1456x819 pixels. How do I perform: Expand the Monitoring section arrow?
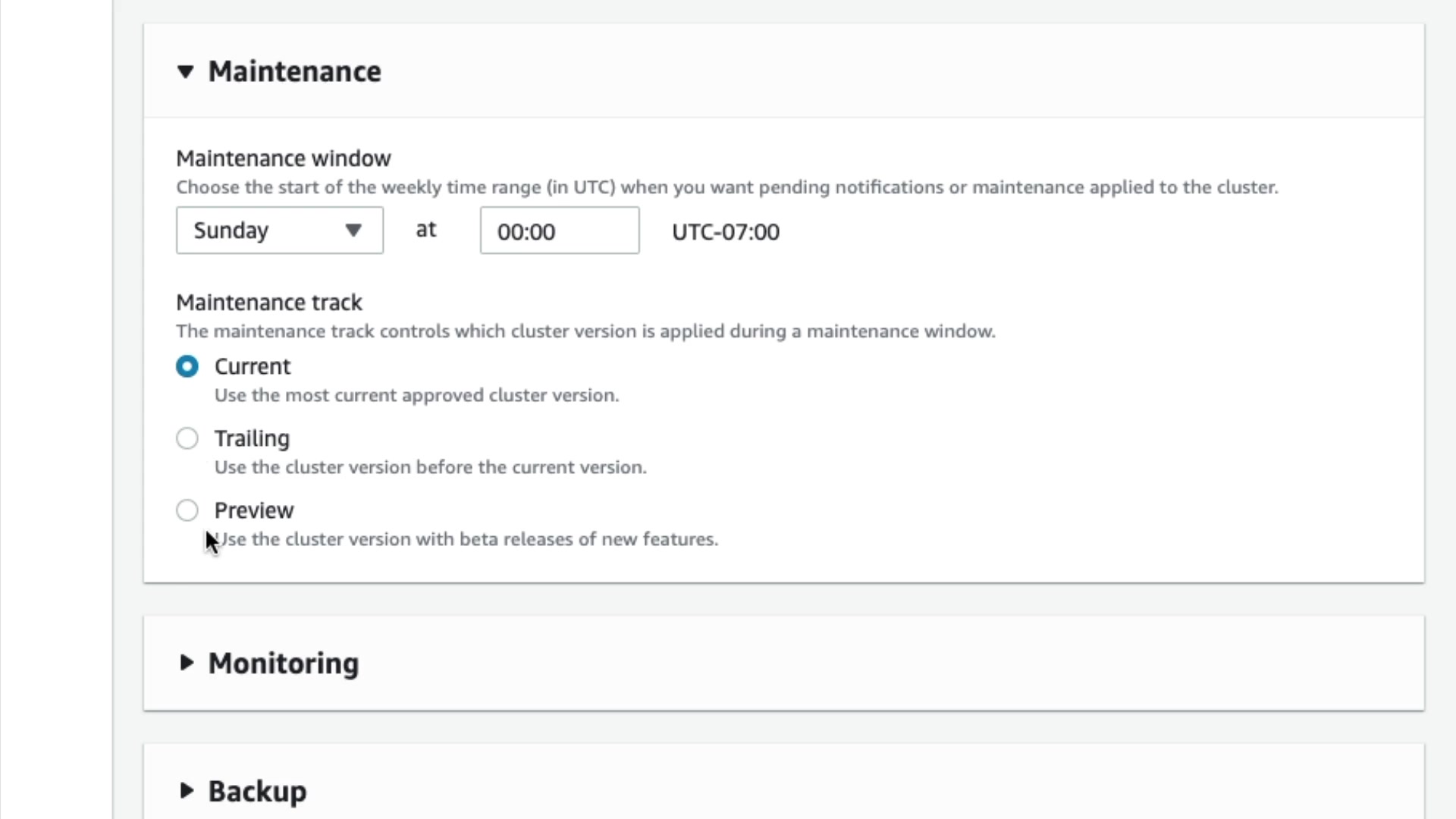point(186,663)
